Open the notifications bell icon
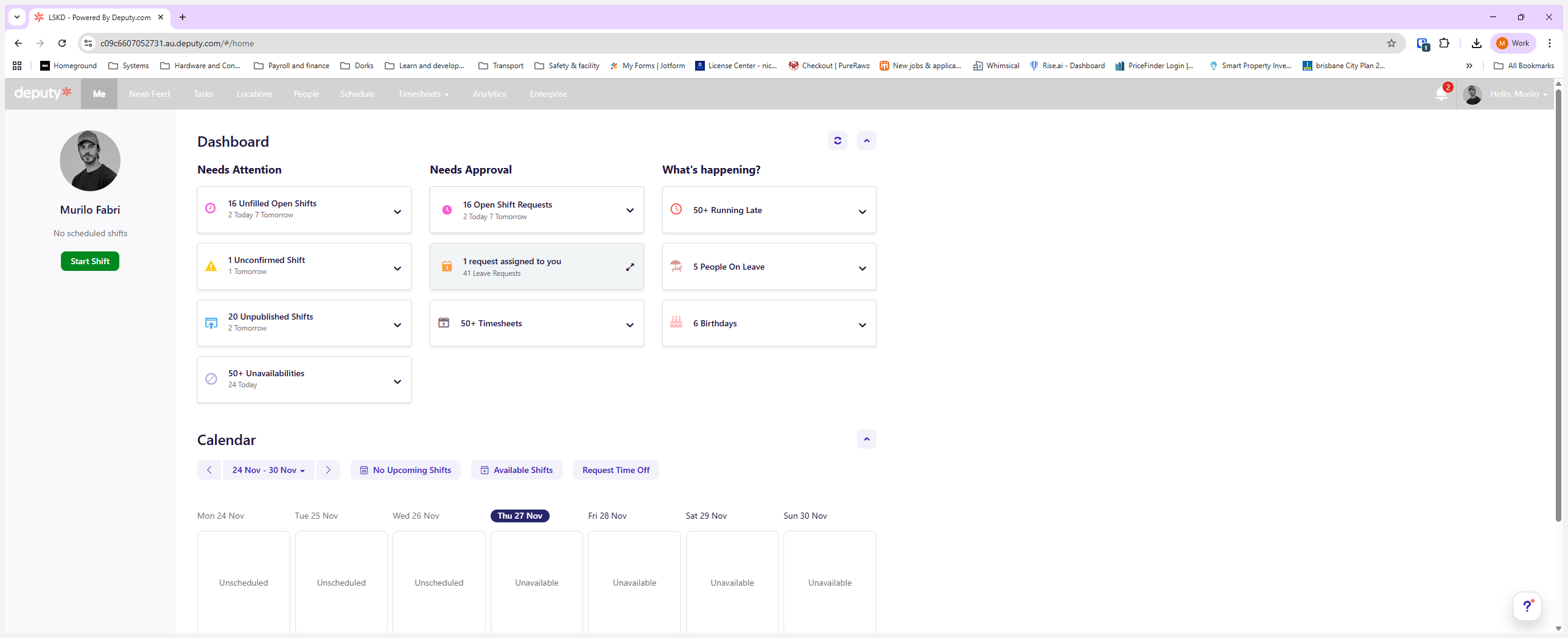Image resolution: width=1568 pixels, height=638 pixels. [1441, 94]
